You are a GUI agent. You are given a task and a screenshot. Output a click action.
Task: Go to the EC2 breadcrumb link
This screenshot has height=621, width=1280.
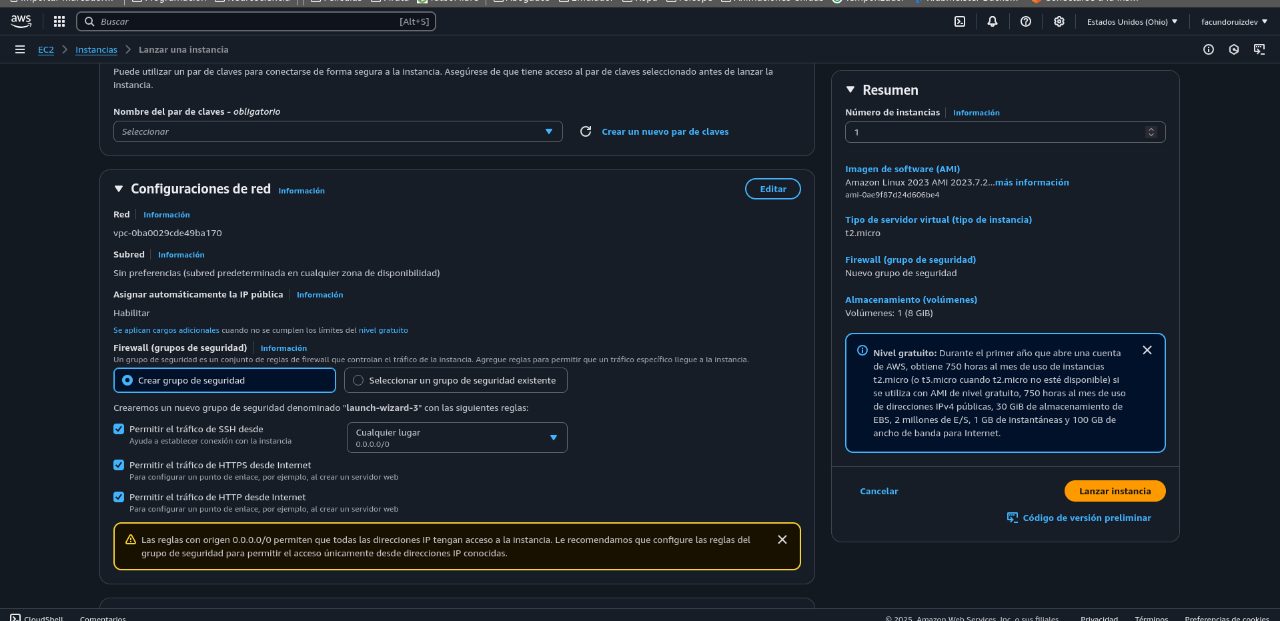pos(46,49)
